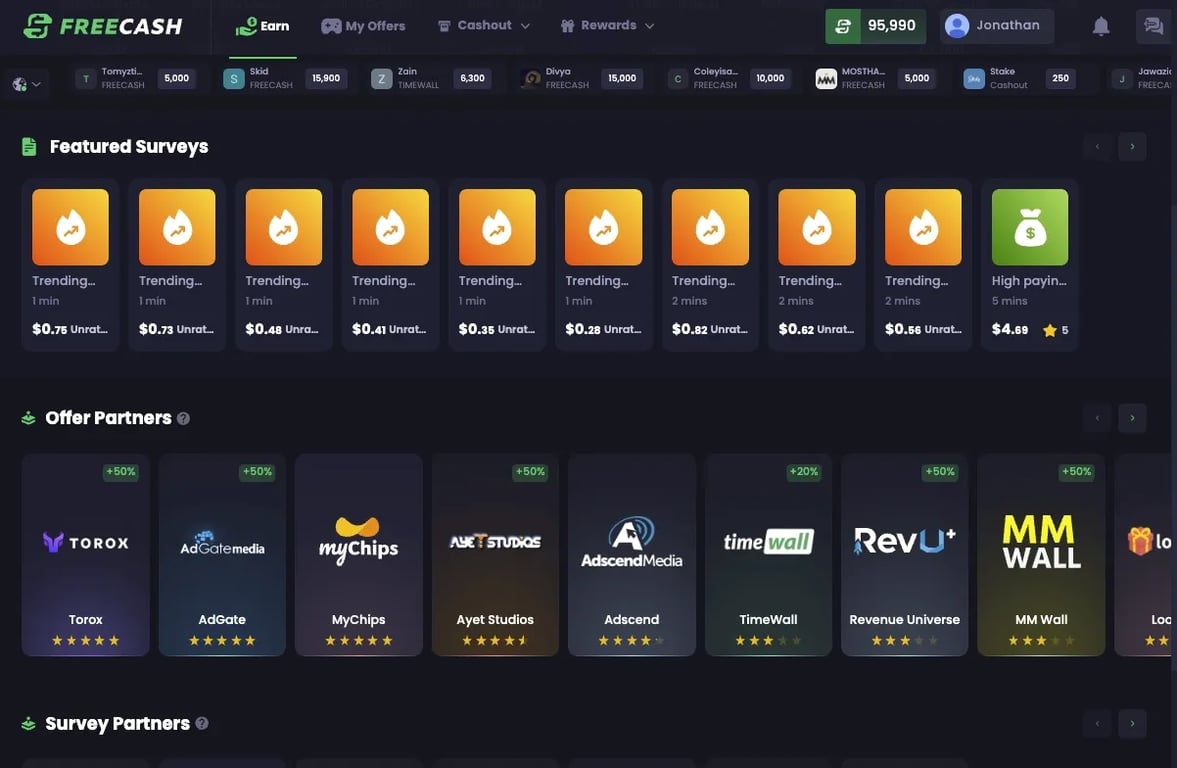The width and height of the screenshot is (1177, 768).
Task: Expand the Rewards dropdown
Action: coord(648,25)
